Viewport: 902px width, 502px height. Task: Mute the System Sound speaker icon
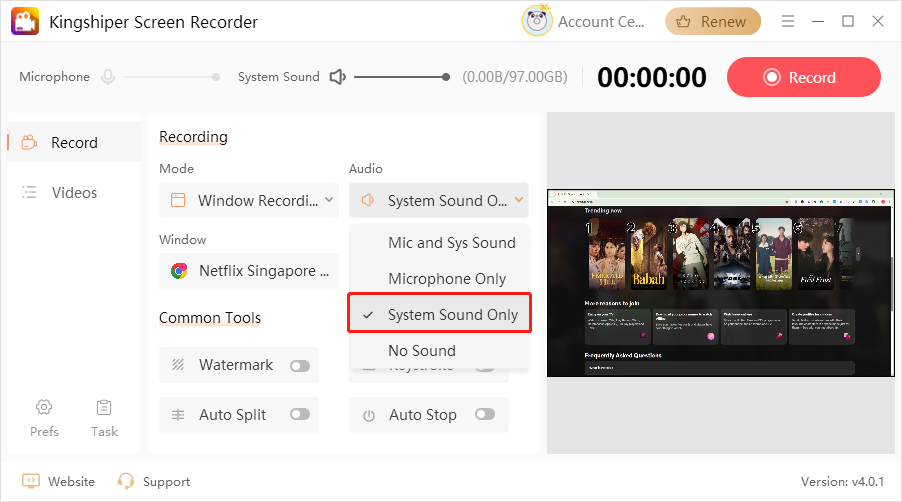pos(337,77)
